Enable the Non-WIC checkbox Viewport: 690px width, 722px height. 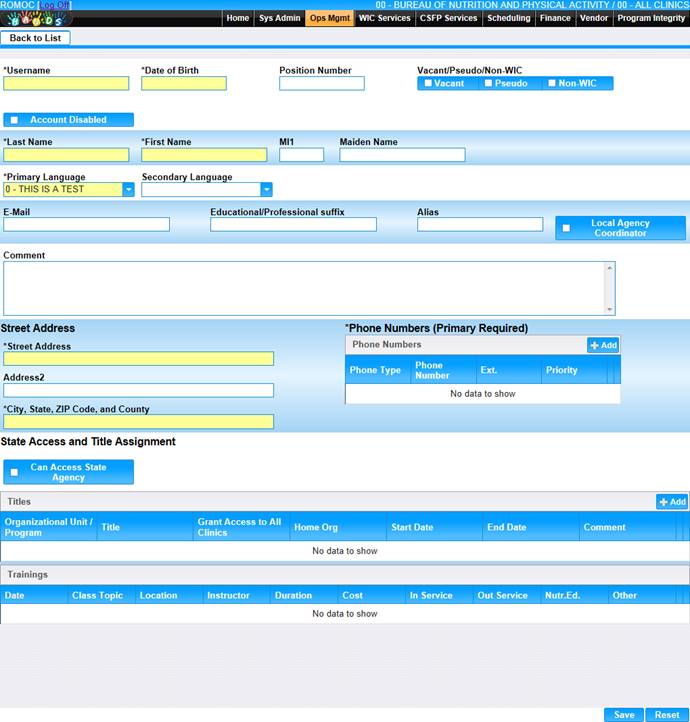pos(550,83)
